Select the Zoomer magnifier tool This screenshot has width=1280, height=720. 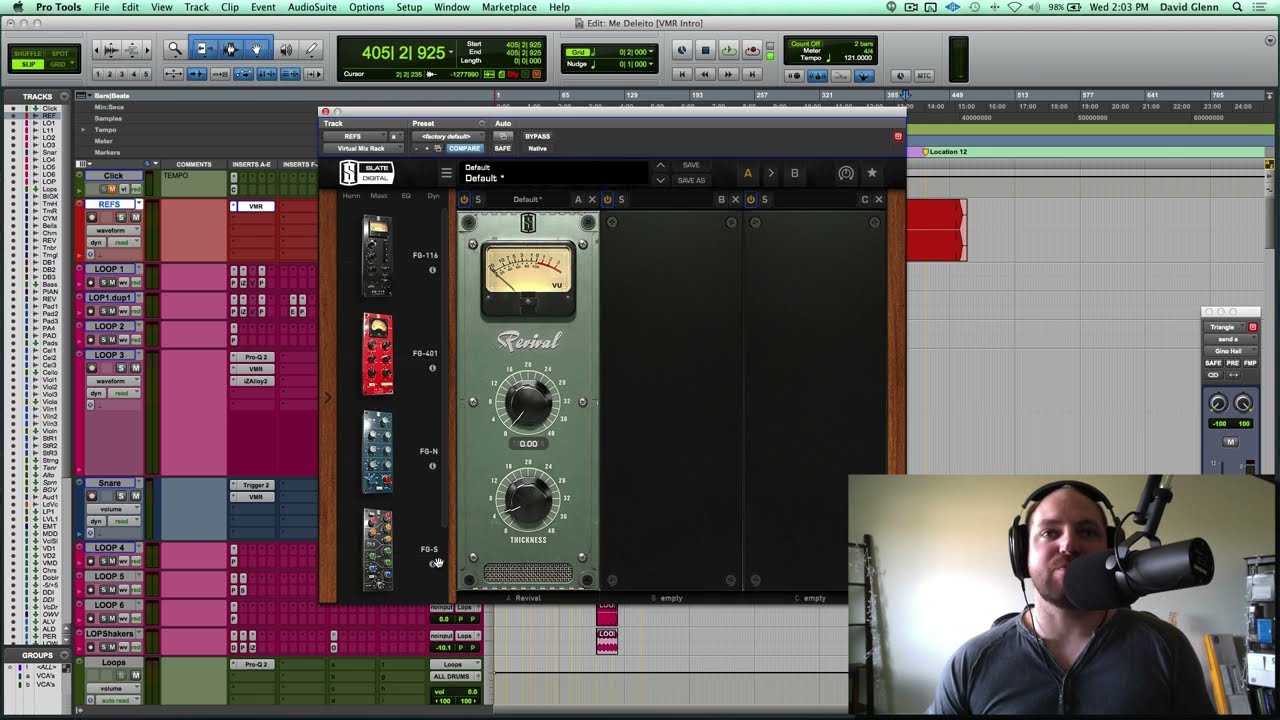(x=175, y=49)
